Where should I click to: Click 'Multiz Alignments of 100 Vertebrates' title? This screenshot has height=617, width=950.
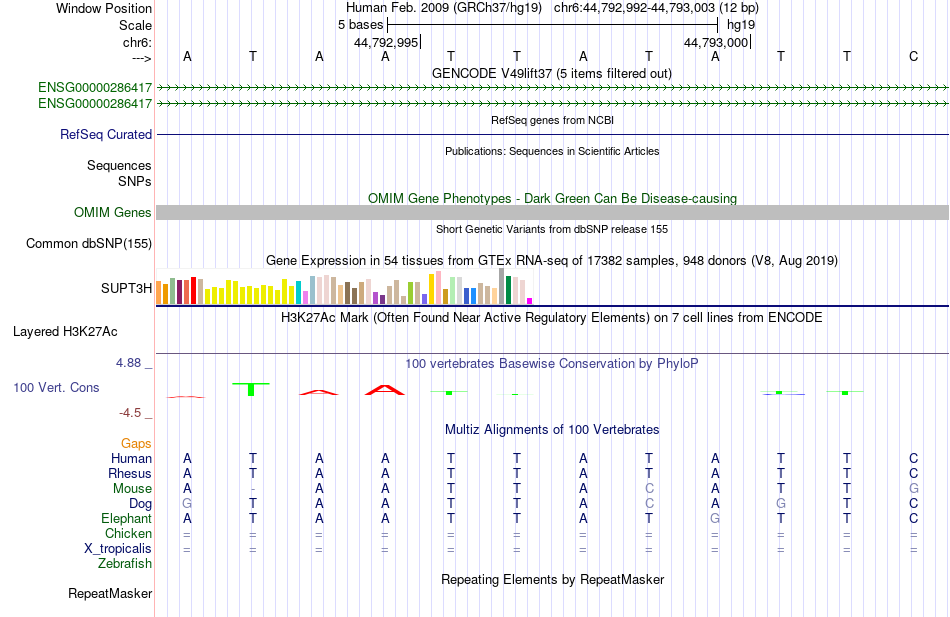click(x=552, y=430)
